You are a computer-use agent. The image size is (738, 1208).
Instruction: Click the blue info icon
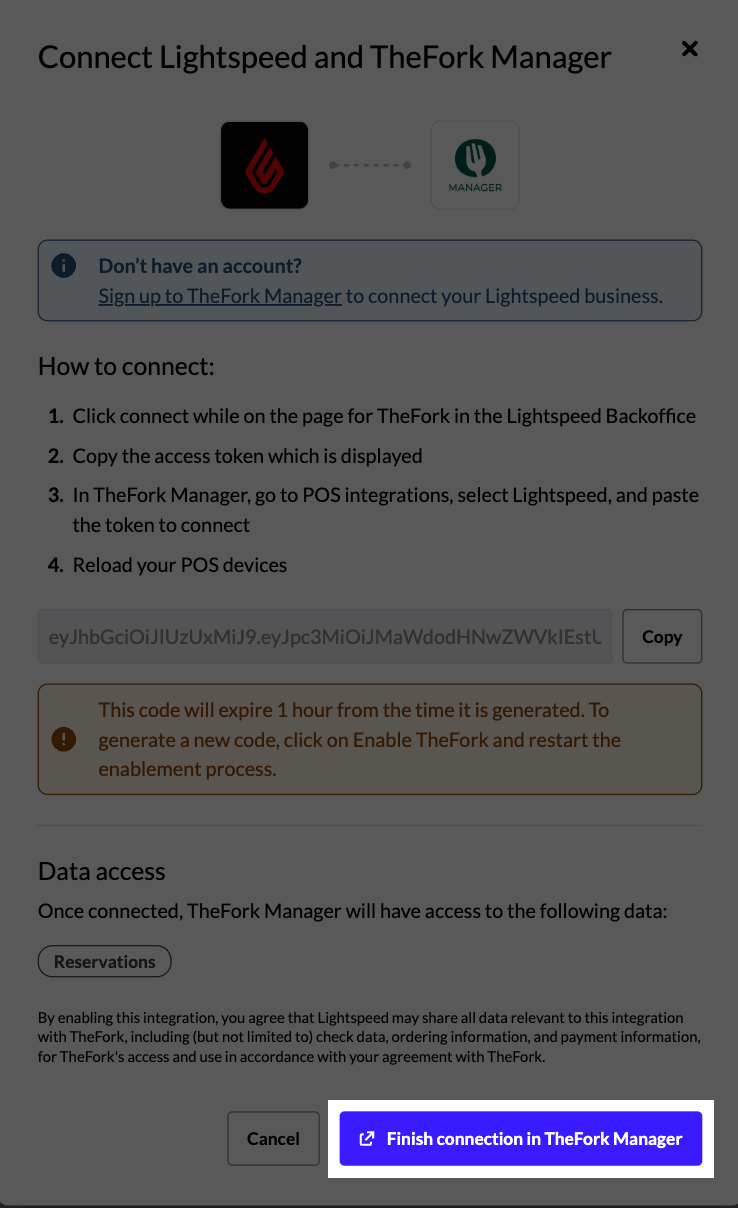[63, 266]
